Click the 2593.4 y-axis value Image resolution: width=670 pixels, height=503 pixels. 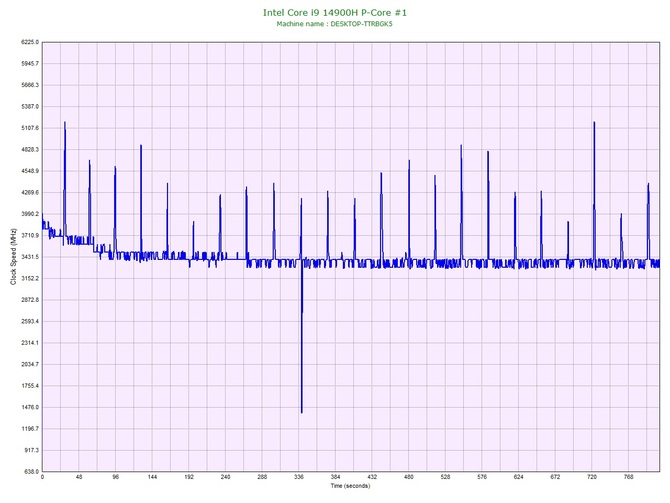(30, 321)
